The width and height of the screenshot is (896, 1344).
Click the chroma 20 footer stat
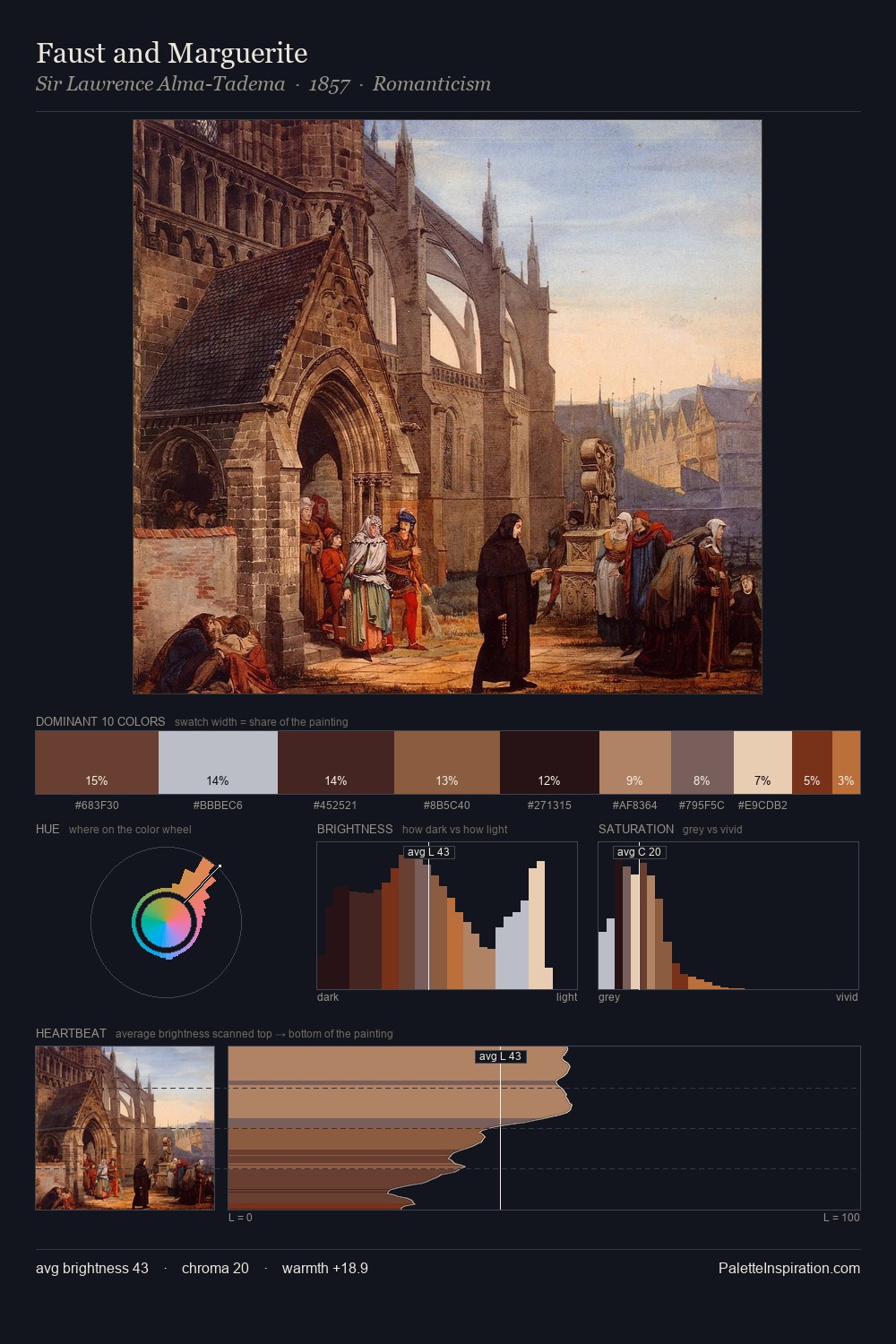pos(215,1269)
